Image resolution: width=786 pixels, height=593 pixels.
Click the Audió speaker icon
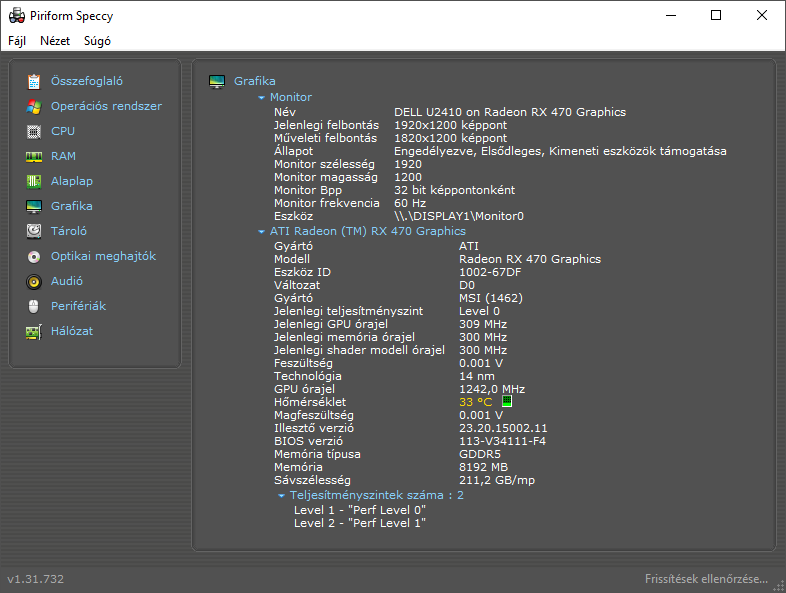[x=34, y=282]
